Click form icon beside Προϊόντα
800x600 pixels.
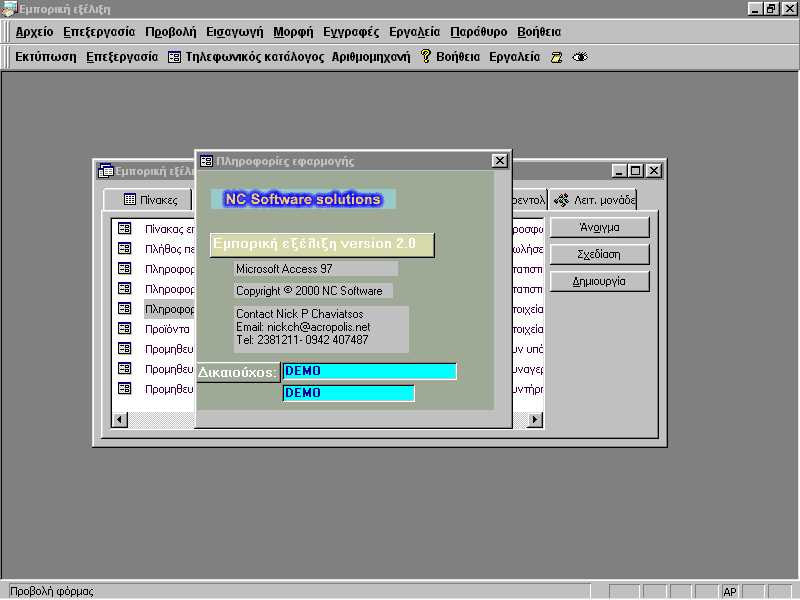(x=124, y=328)
